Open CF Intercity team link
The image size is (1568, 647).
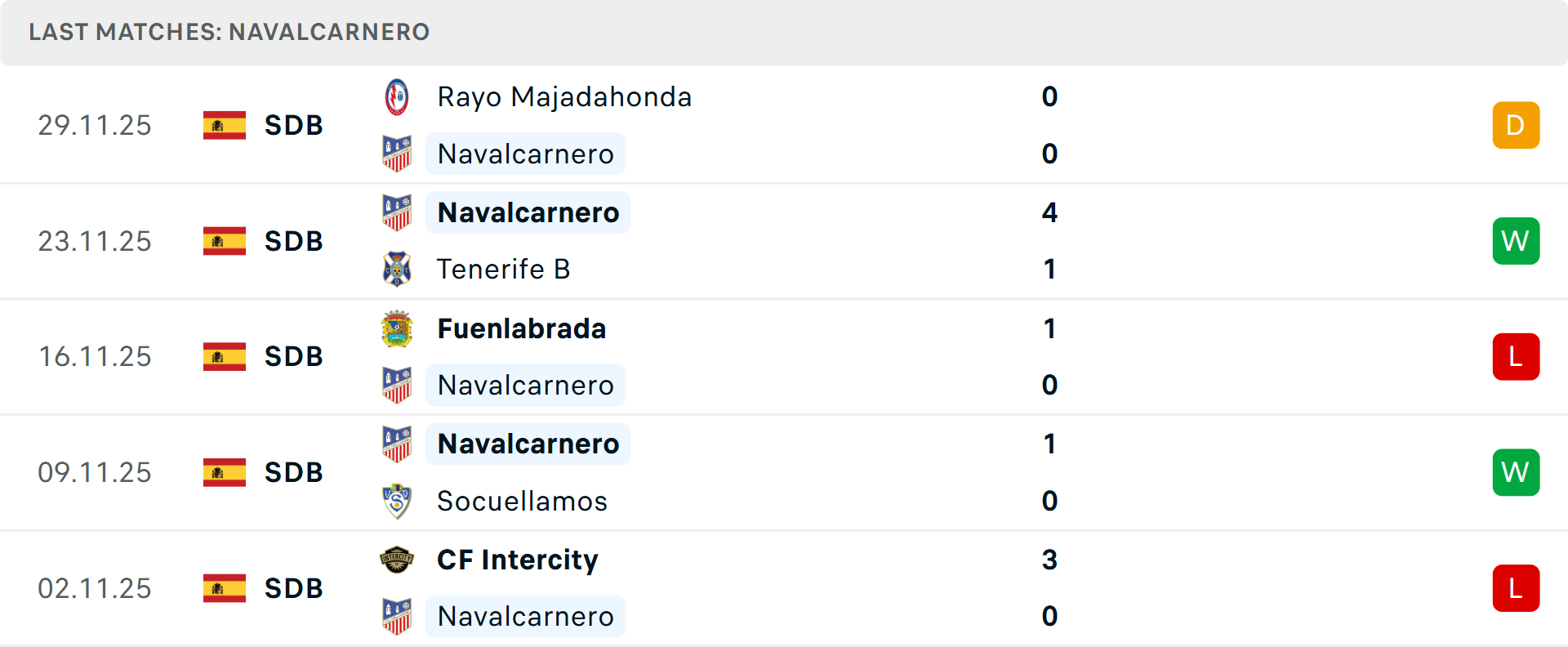518,560
